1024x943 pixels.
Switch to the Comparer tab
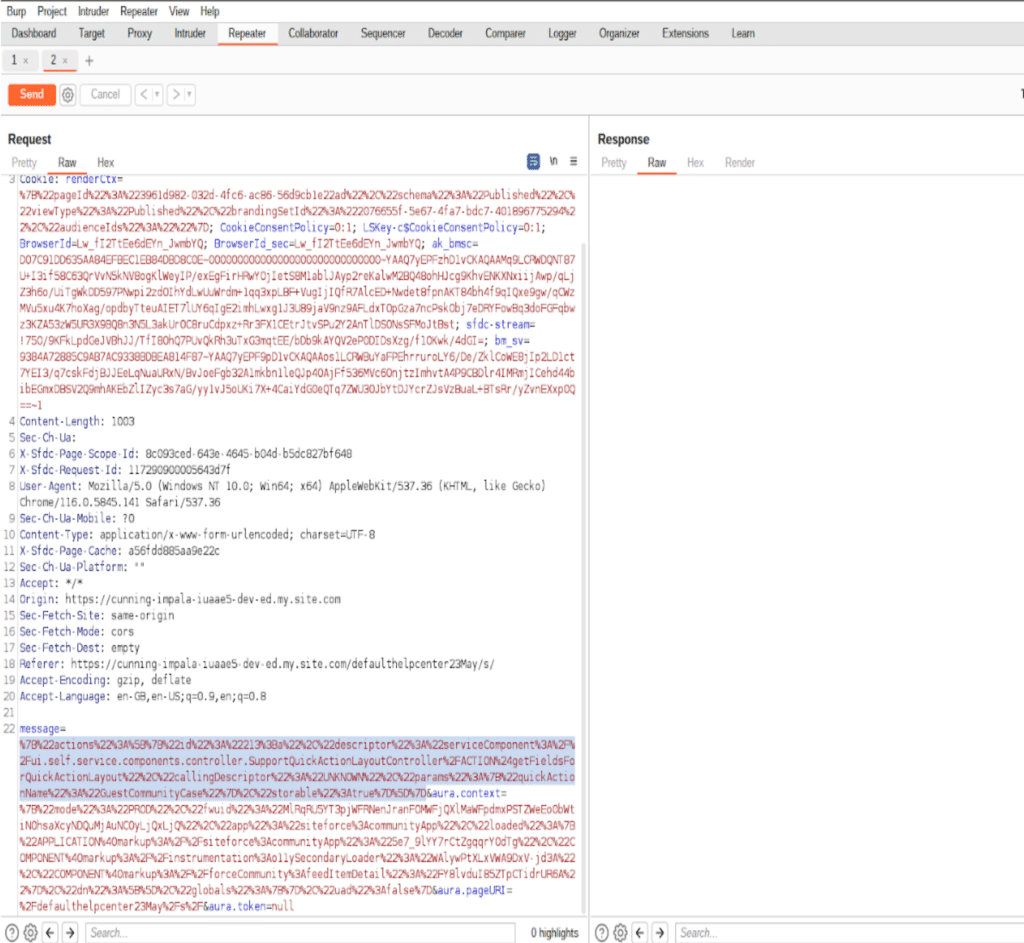[505, 33]
